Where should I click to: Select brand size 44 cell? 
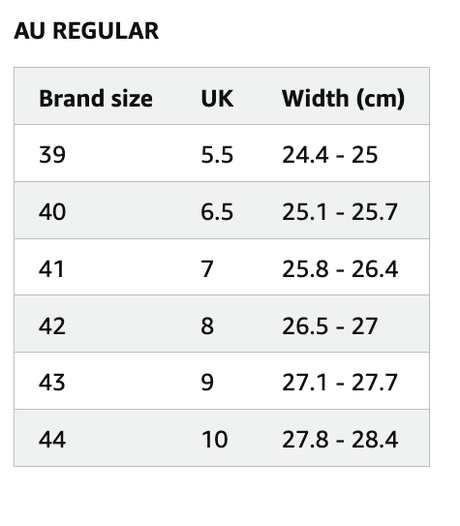[x=52, y=440]
